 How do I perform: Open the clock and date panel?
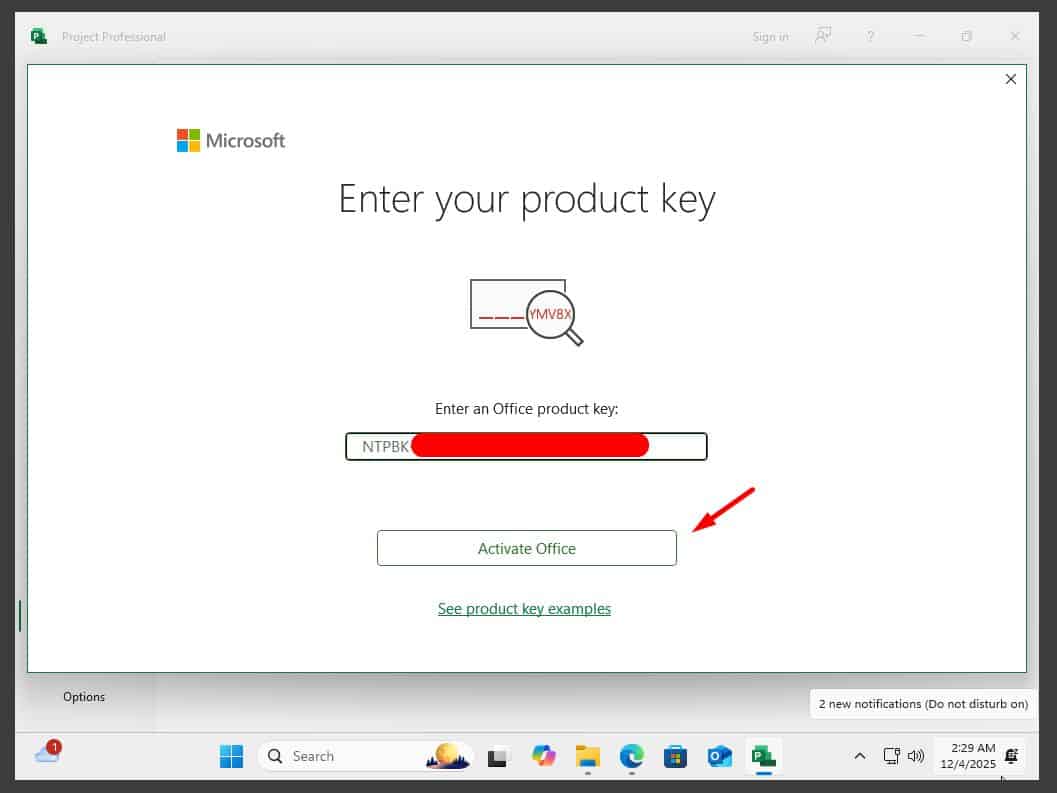click(966, 755)
